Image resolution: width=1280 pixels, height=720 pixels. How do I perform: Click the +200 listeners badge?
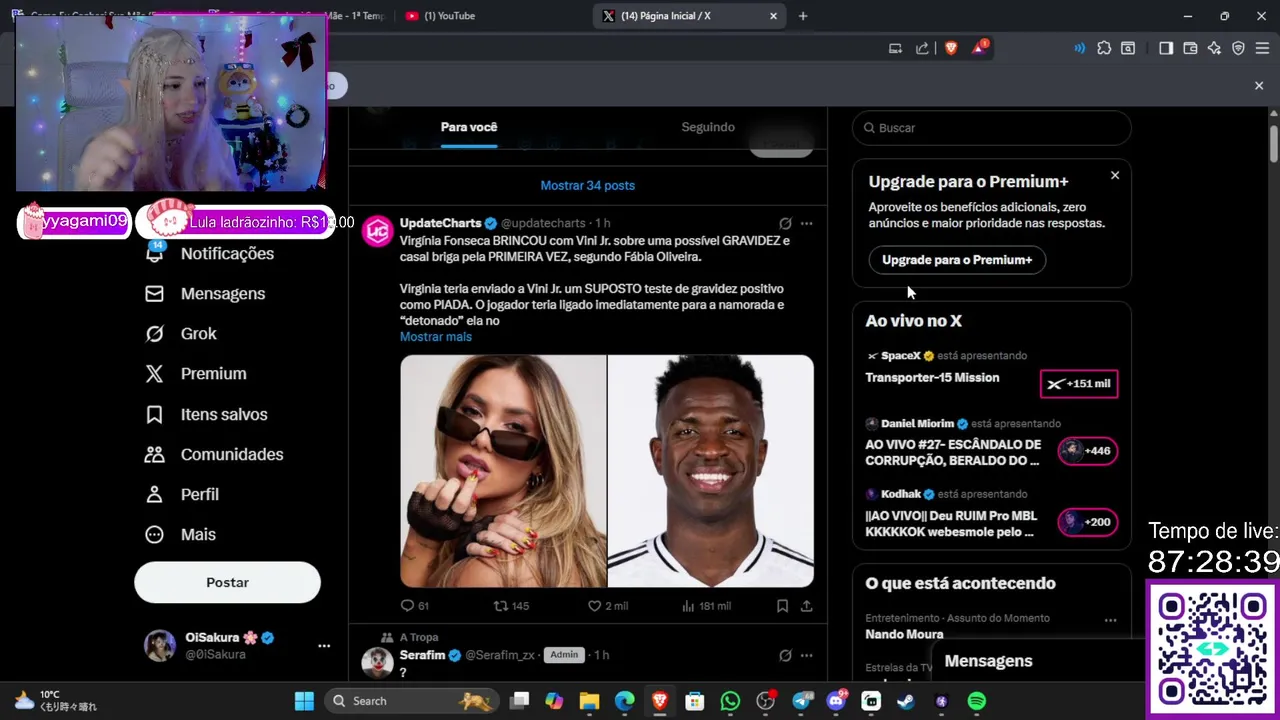click(x=1087, y=522)
